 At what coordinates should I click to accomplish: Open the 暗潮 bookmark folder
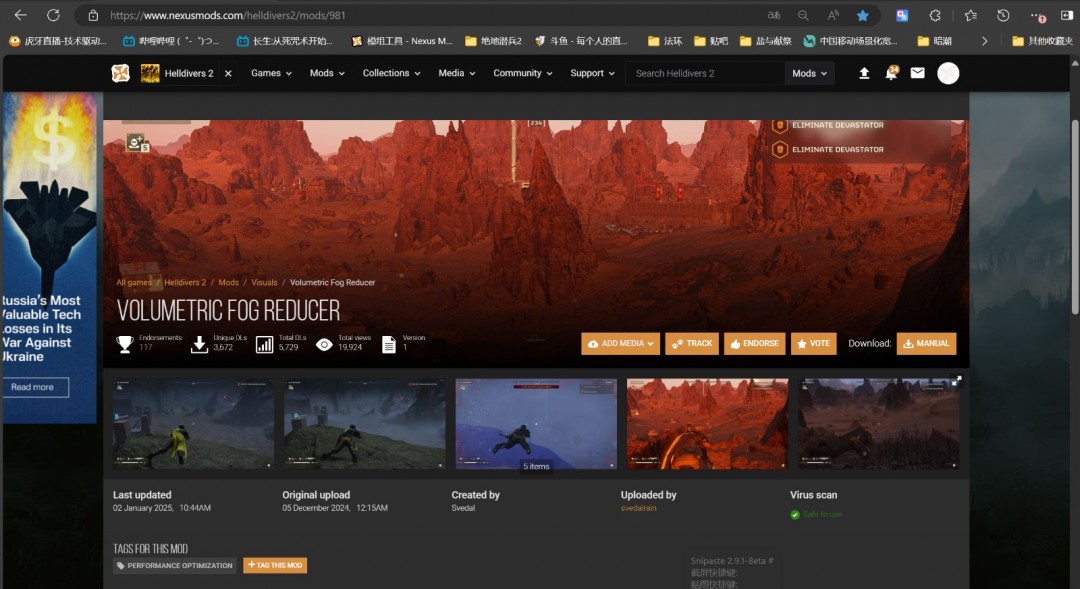pyautogui.click(x=935, y=41)
